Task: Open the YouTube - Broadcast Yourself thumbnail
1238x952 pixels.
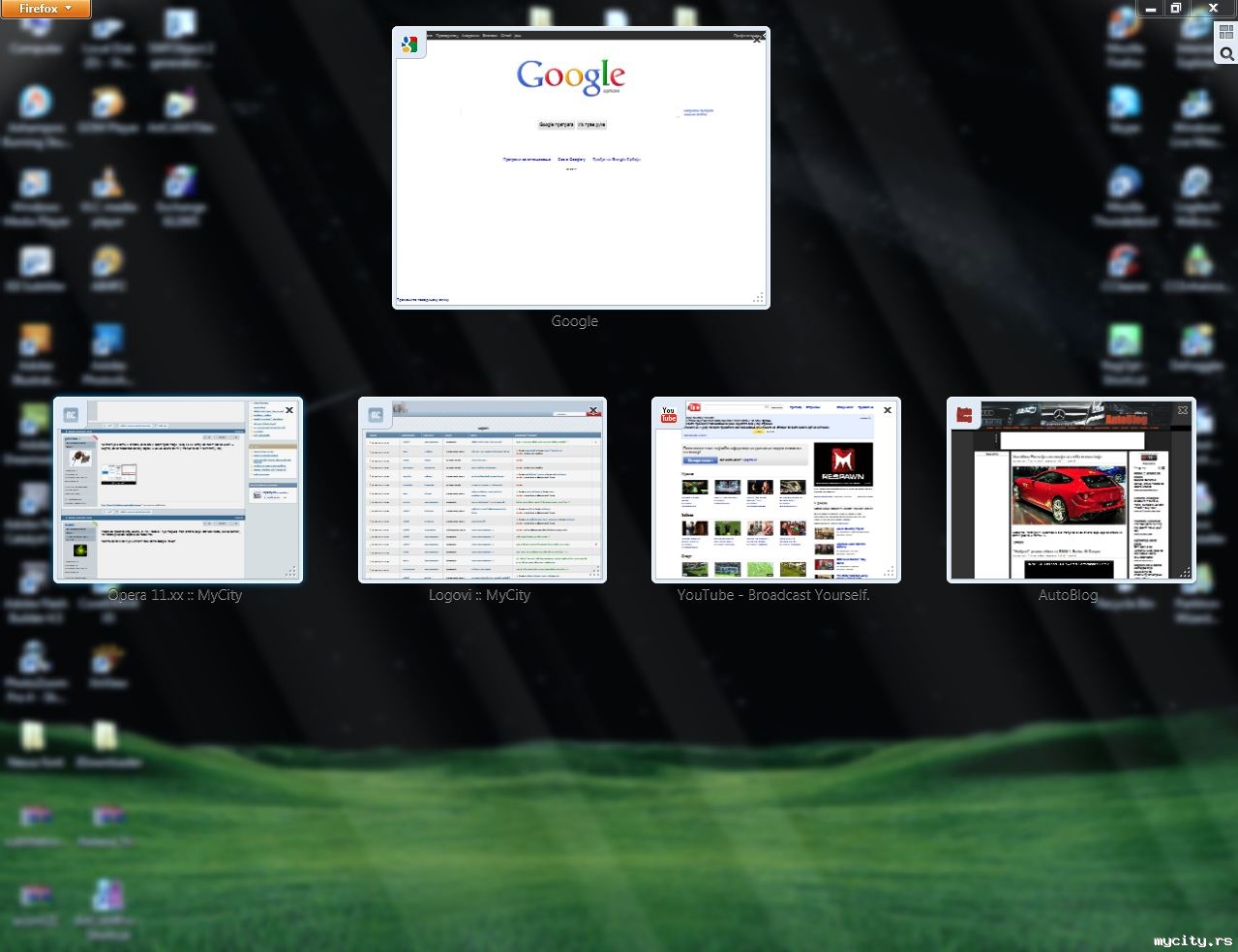Action: (x=776, y=491)
